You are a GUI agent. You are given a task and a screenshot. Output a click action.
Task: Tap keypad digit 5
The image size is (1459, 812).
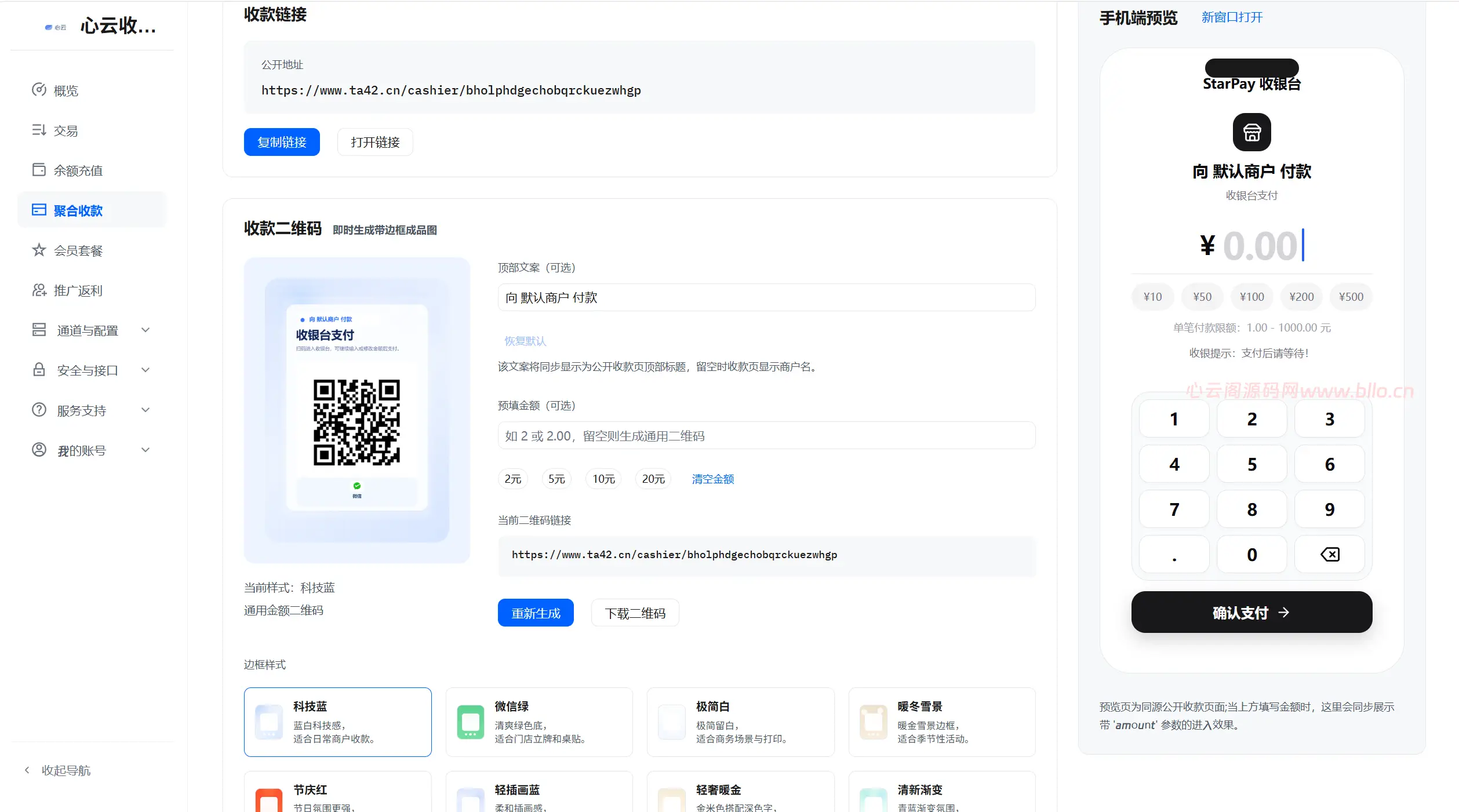point(1252,464)
